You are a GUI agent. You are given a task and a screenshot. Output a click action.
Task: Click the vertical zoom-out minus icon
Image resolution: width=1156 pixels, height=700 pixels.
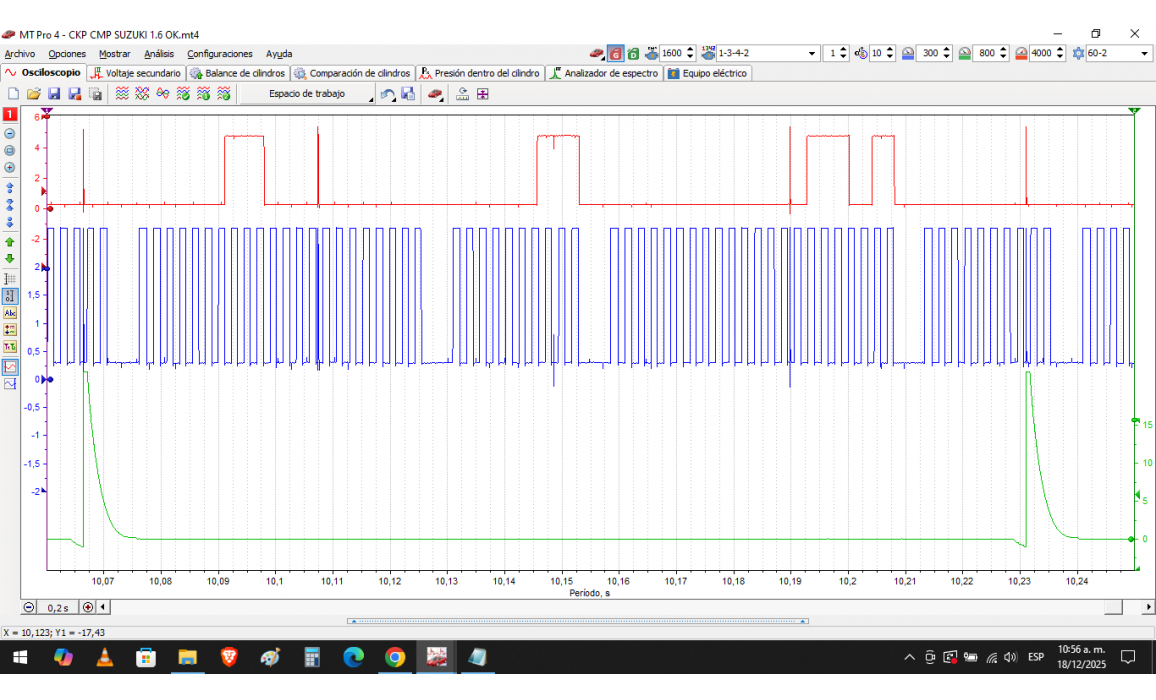click(10, 133)
